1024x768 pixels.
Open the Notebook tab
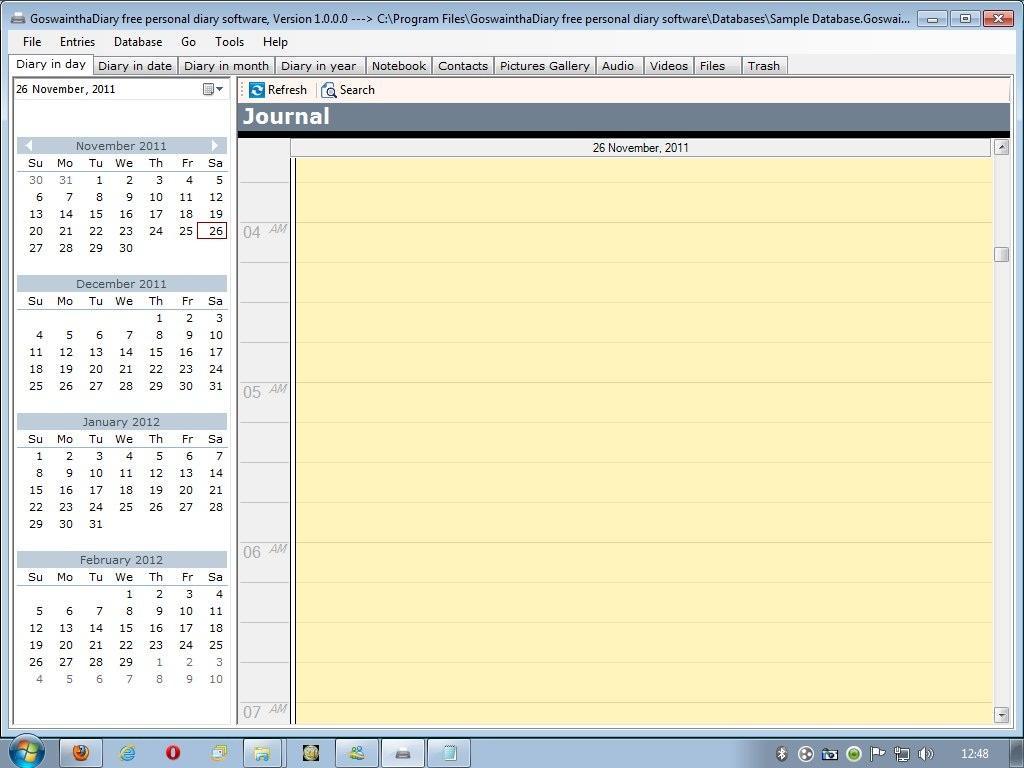click(x=398, y=66)
